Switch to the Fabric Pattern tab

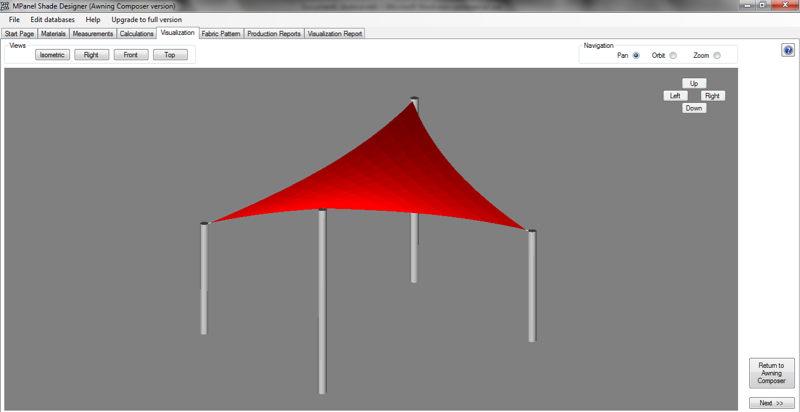[x=221, y=33]
